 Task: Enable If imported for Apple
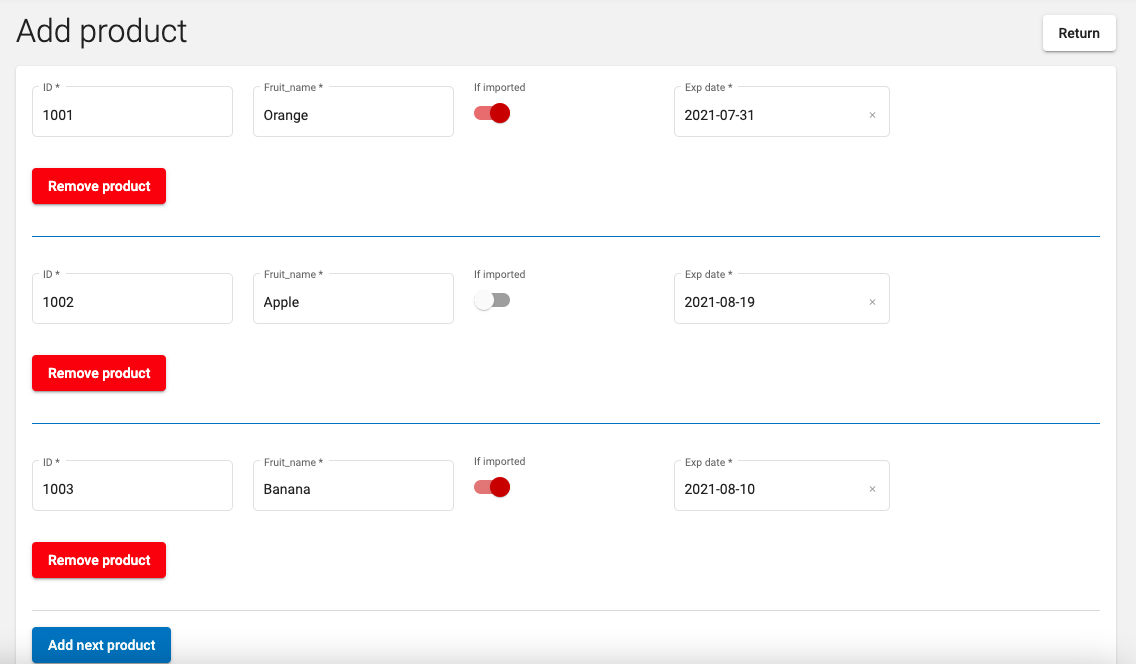pos(492,301)
